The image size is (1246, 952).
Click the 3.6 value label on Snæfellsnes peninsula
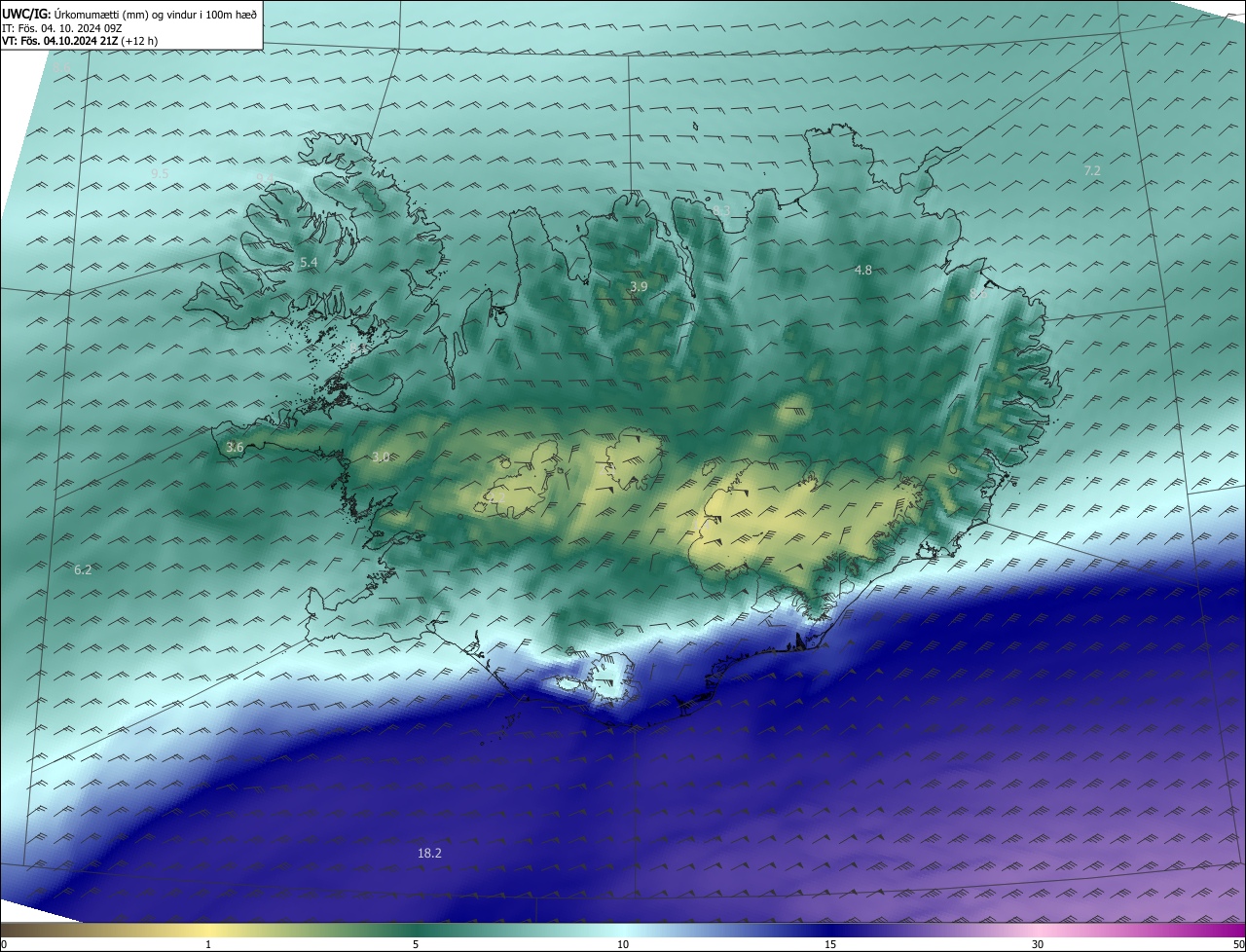[x=235, y=447]
